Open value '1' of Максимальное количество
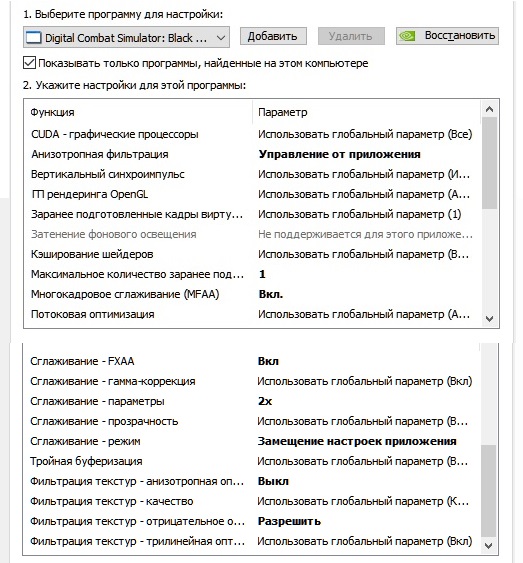The width and height of the screenshot is (523, 563). tap(262, 274)
